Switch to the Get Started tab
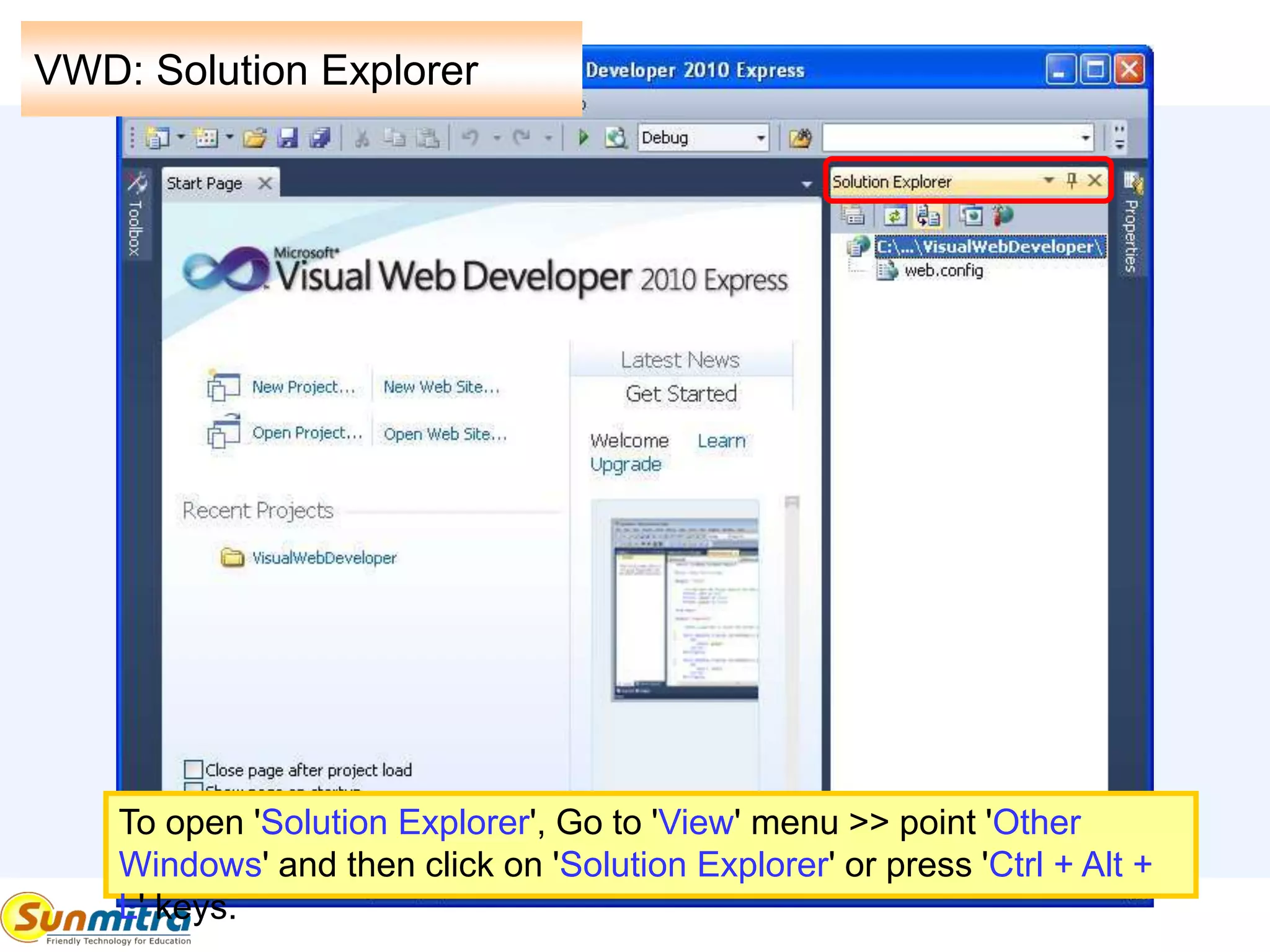The image size is (1270, 952). (681, 394)
